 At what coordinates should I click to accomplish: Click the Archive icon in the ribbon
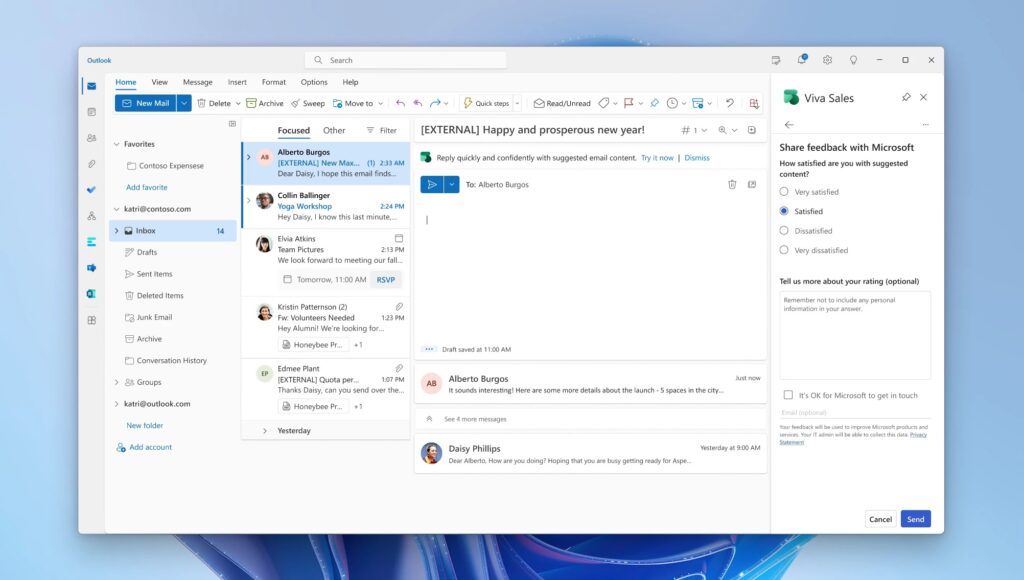tap(265, 103)
